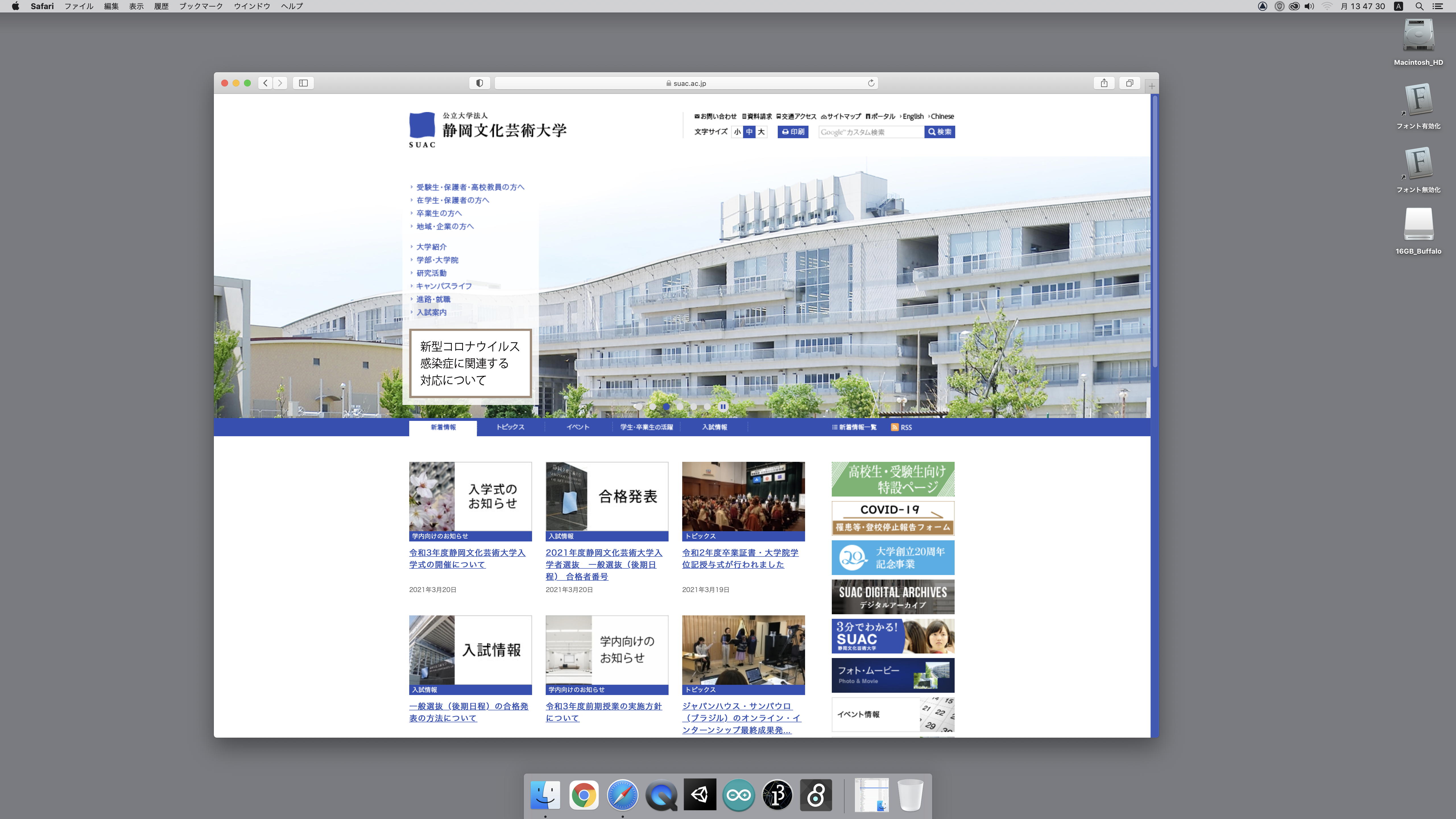The image size is (1456, 819).
Task: Click the Google custom search field
Action: pos(870,132)
